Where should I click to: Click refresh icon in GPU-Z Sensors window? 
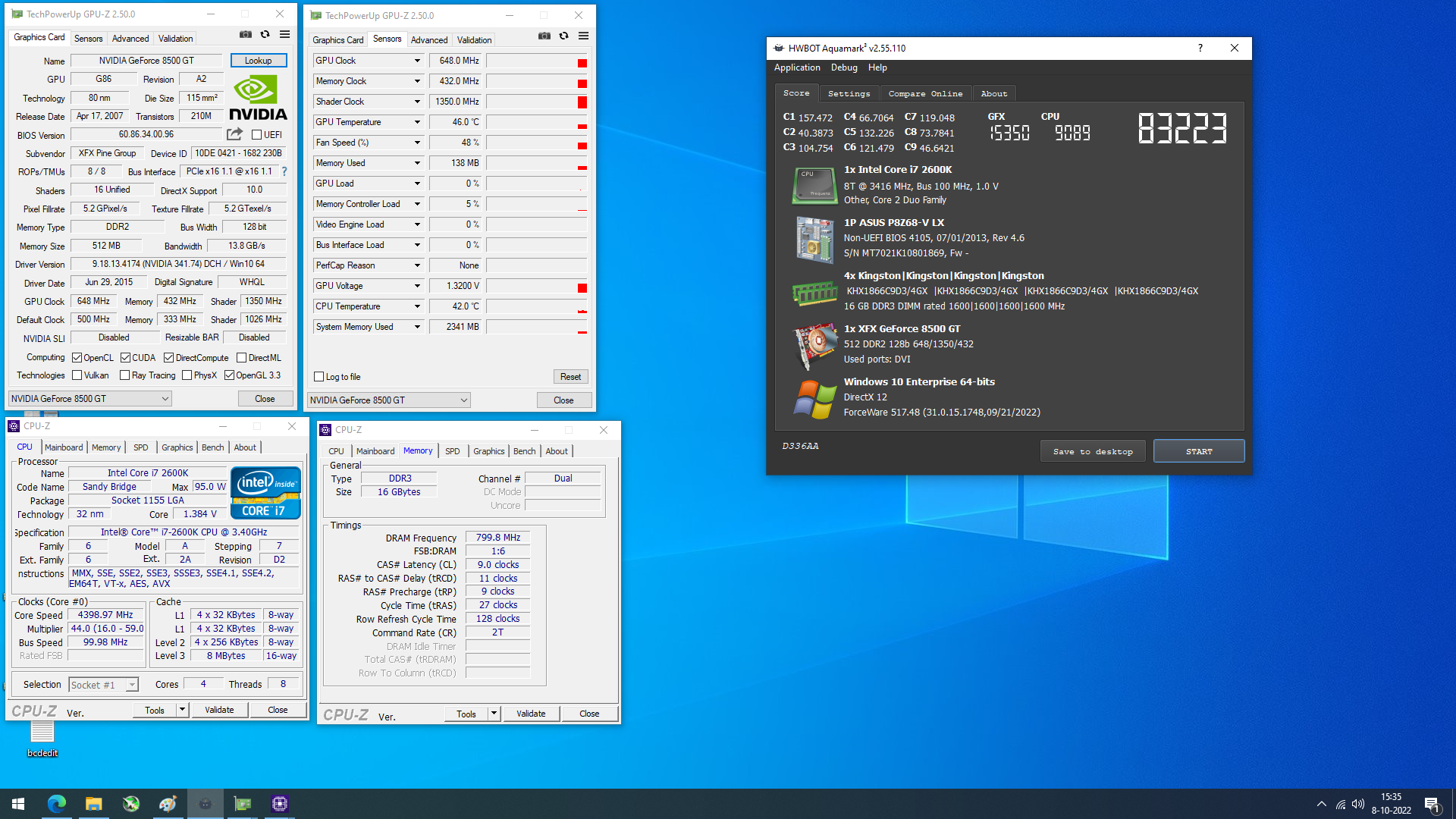click(563, 36)
